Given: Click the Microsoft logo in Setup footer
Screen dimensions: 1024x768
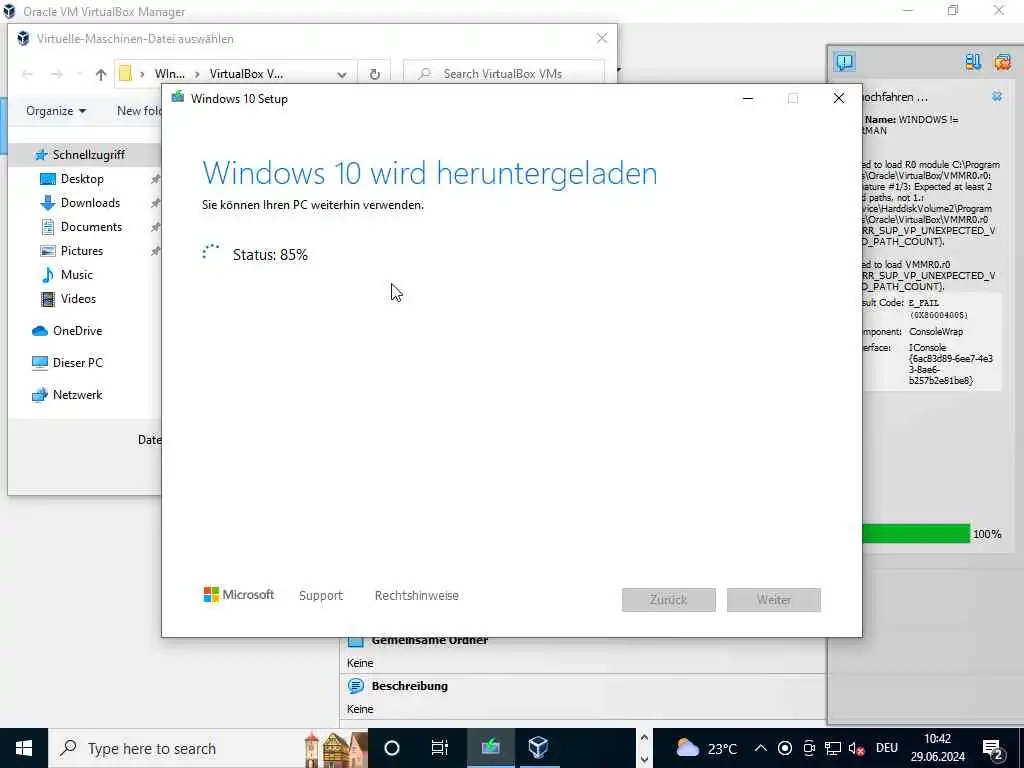Looking at the screenshot, I should point(239,594).
